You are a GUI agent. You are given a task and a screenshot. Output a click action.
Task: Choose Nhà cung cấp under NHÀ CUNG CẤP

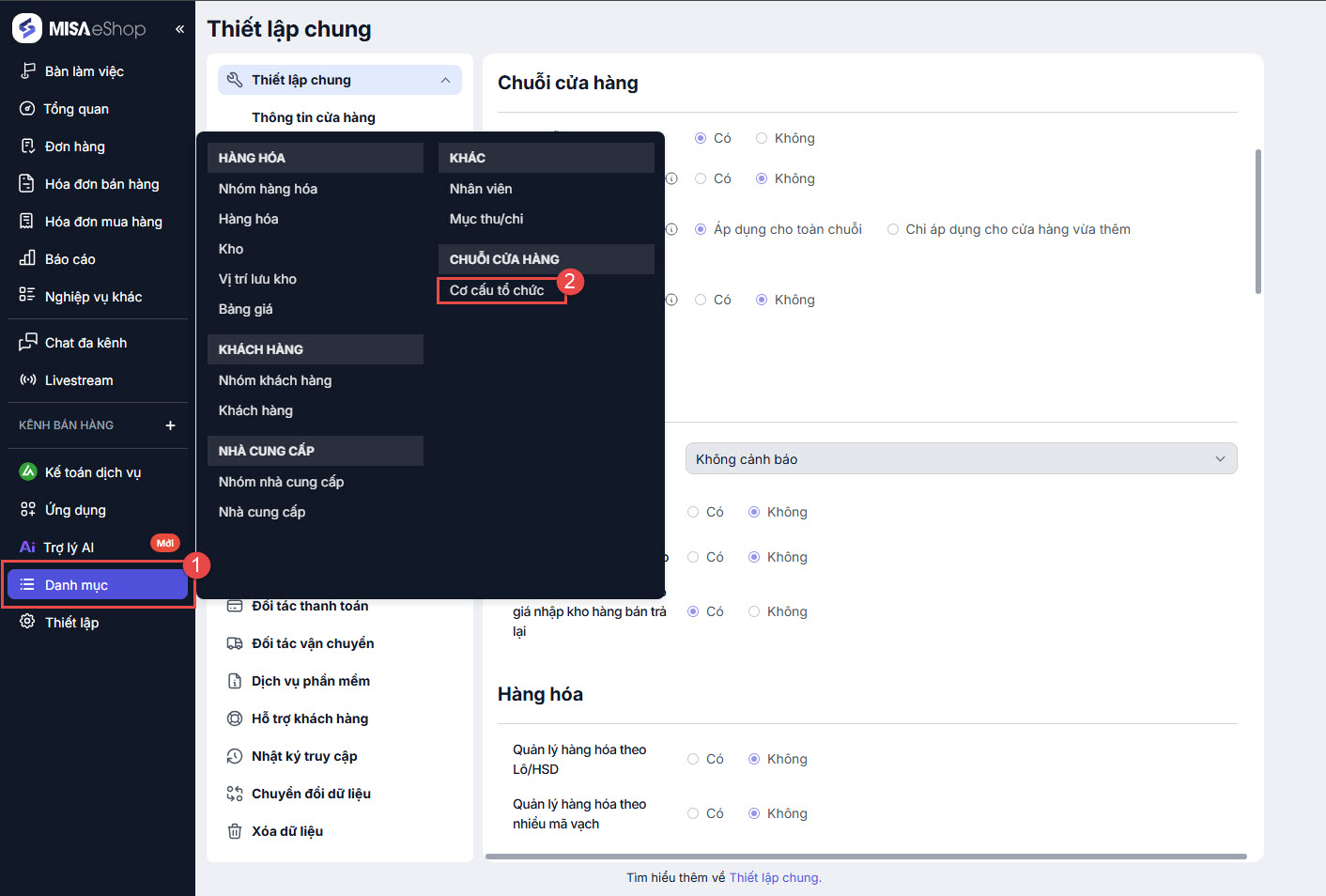262,512
